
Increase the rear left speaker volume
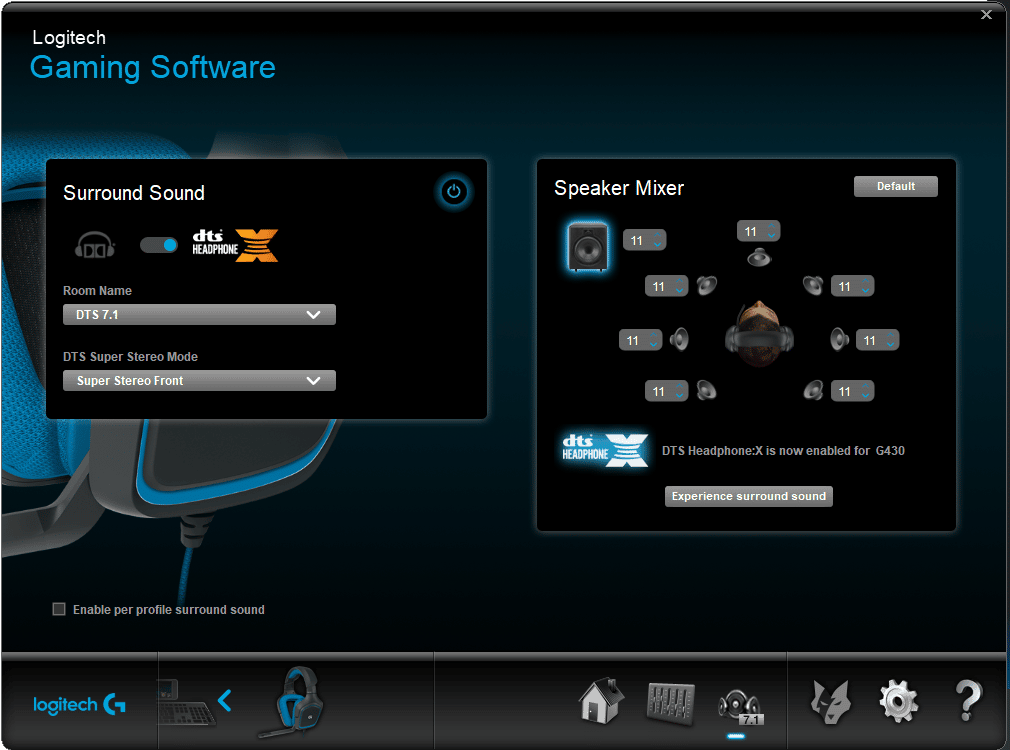680,387
